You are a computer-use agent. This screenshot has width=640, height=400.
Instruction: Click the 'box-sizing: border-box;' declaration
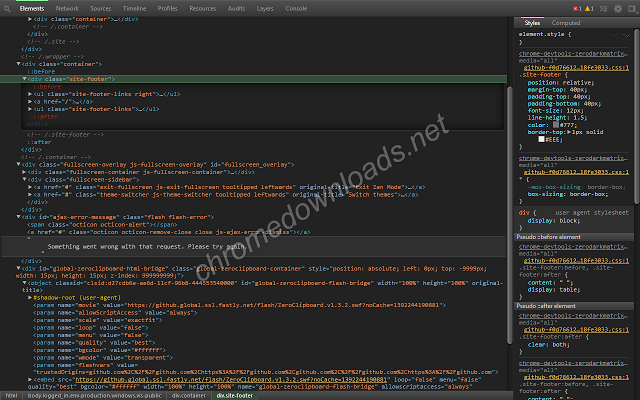pos(568,194)
